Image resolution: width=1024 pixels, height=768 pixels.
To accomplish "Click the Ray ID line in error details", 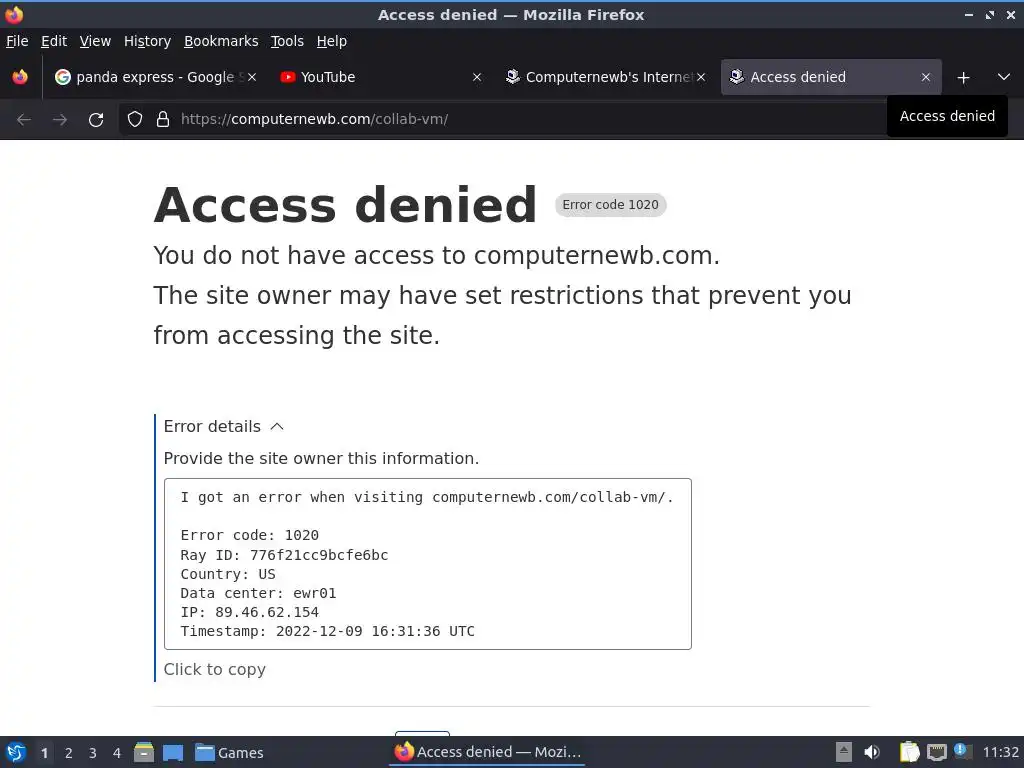I will click(x=284, y=555).
